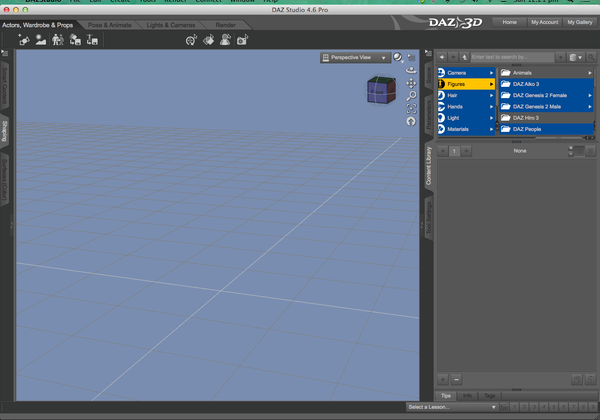600x420 pixels.
Task: Open the Surfaces (Color) side pane tab
Action: click(x=5, y=180)
